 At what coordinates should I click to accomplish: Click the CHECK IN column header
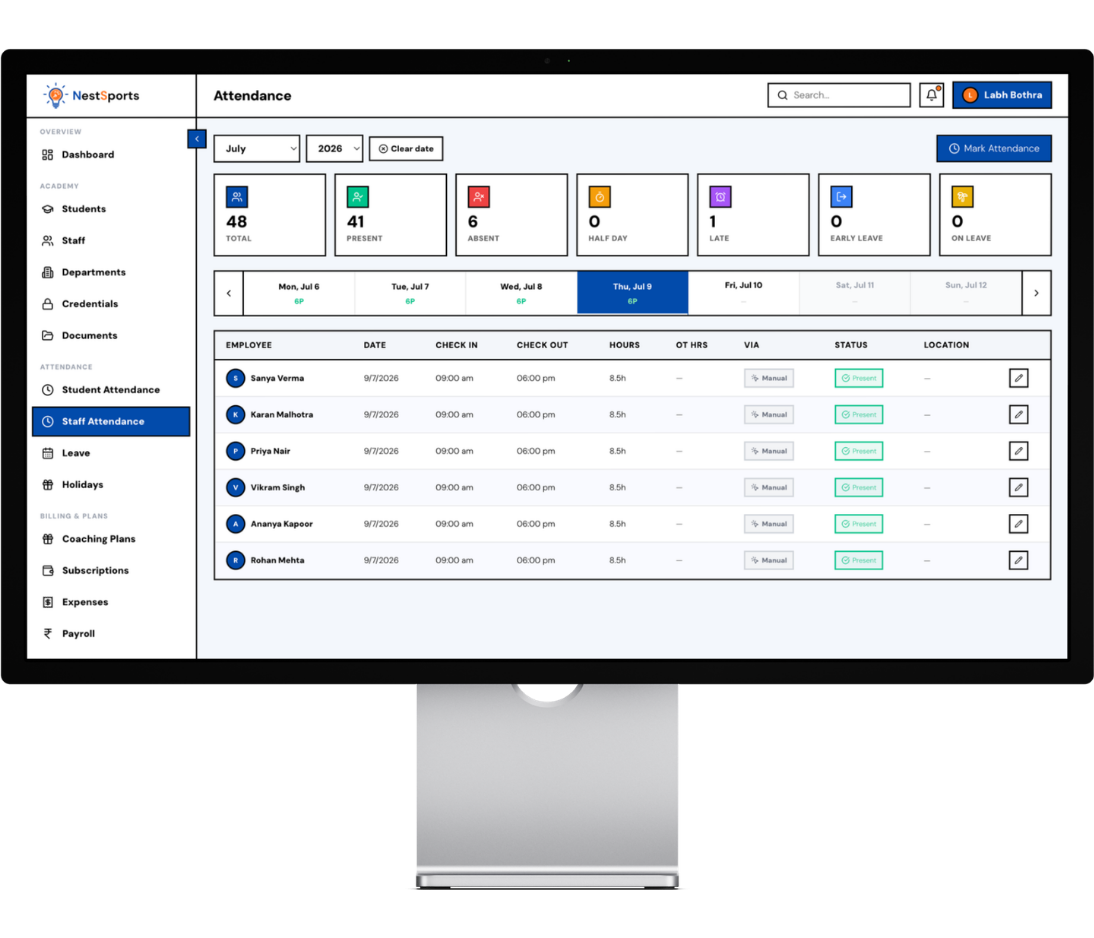click(456, 345)
